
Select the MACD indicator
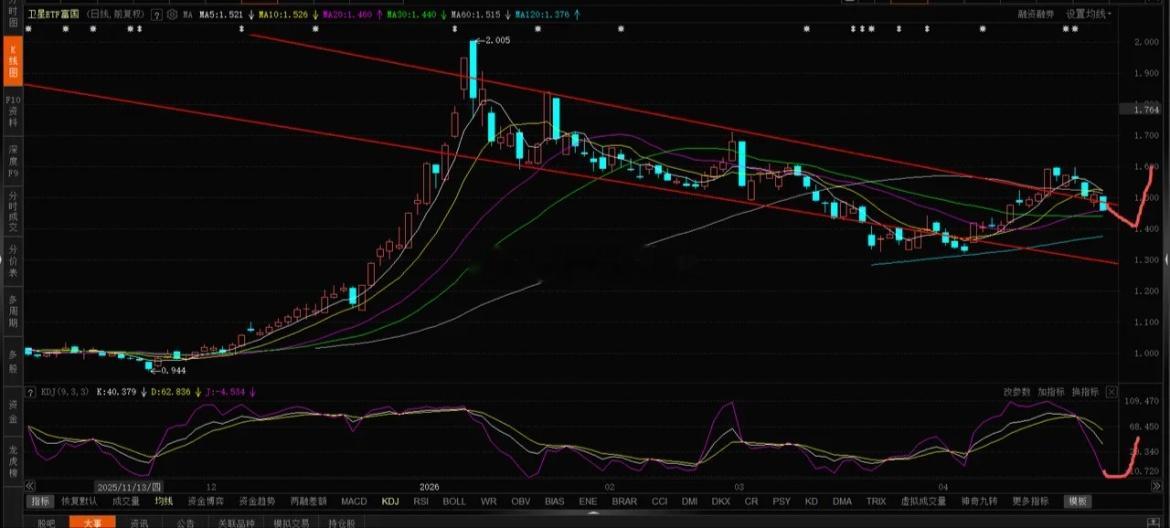(354, 501)
